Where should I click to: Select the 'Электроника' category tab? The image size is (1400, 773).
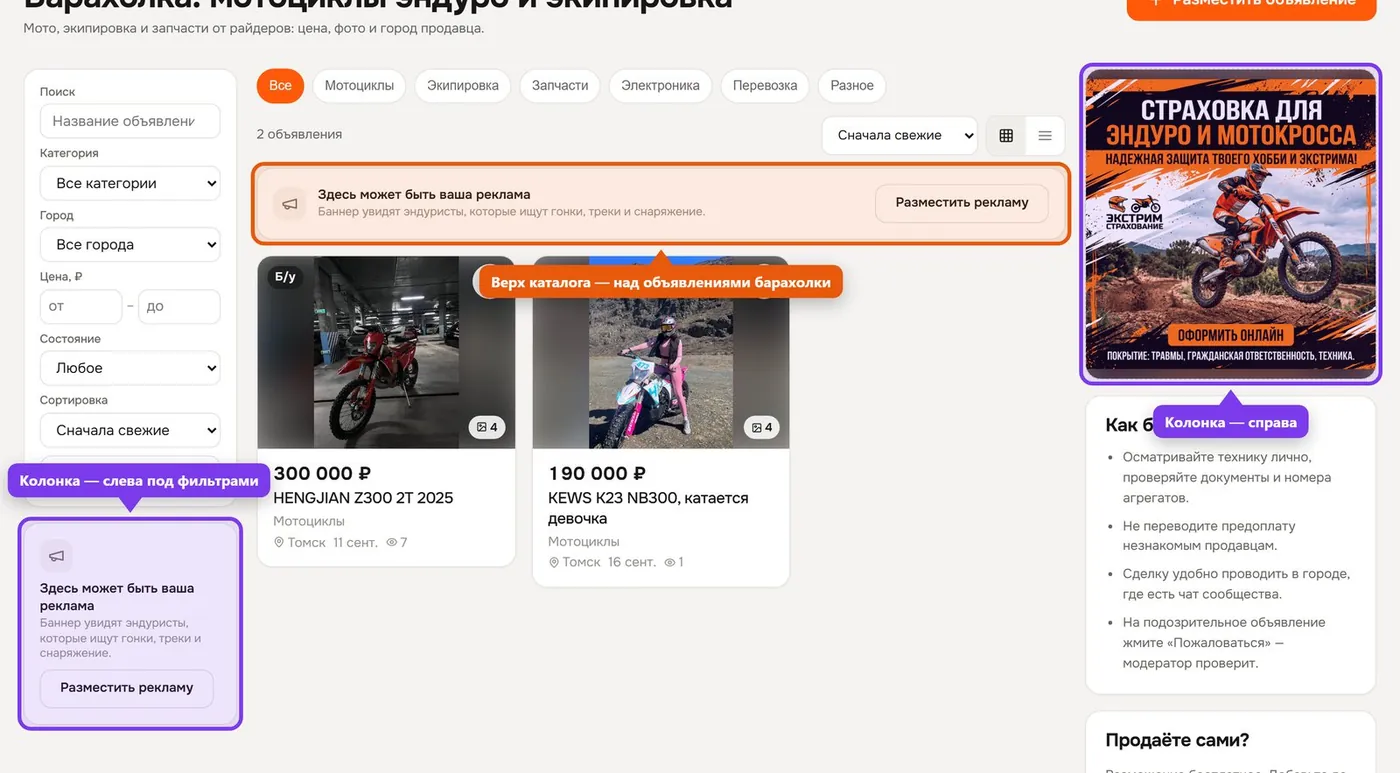(660, 86)
